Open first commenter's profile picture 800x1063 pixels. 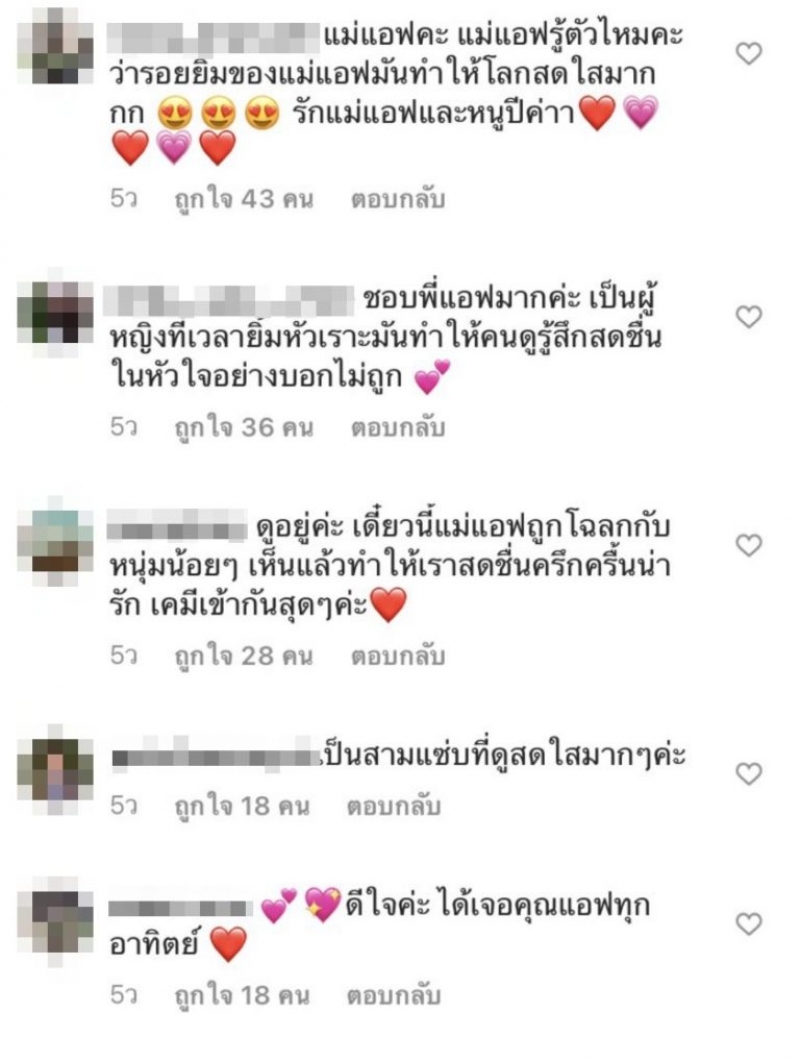(56, 46)
